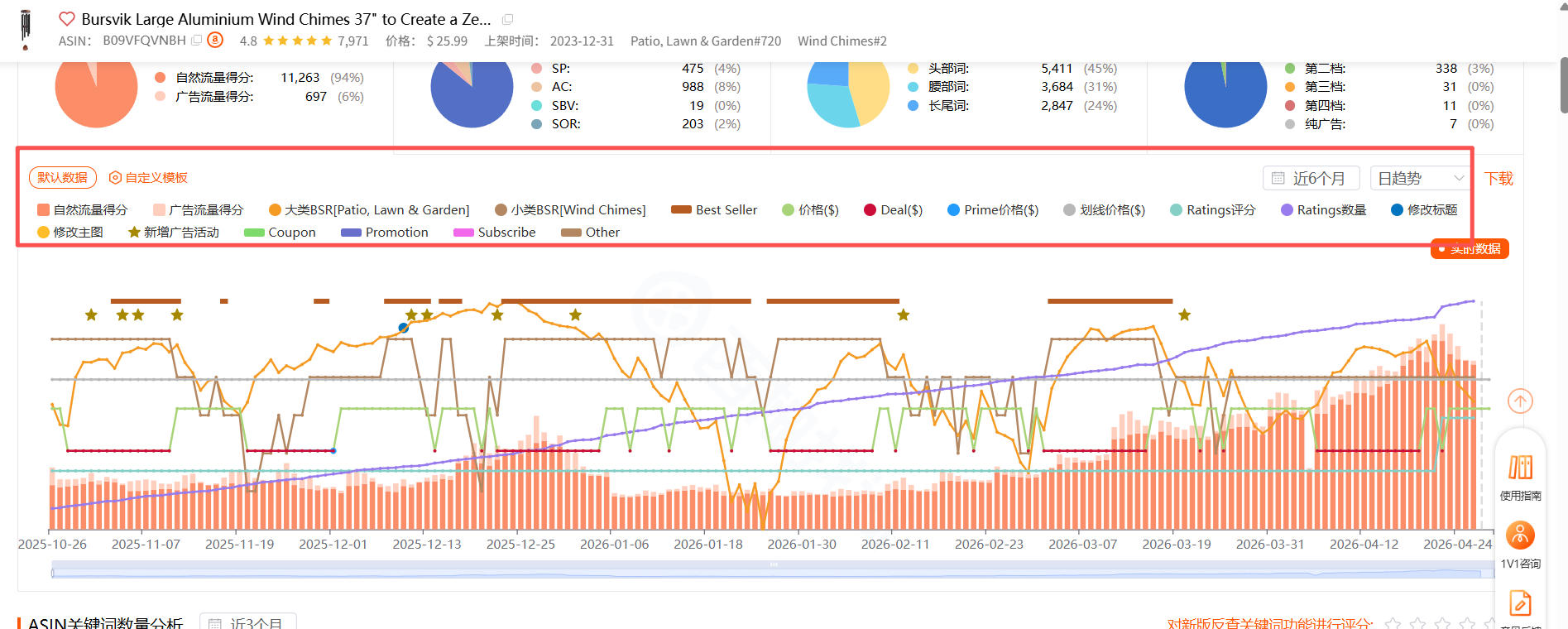Open the 近3个月 dropdown below the chart
The image size is (1568, 629).
point(248,623)
